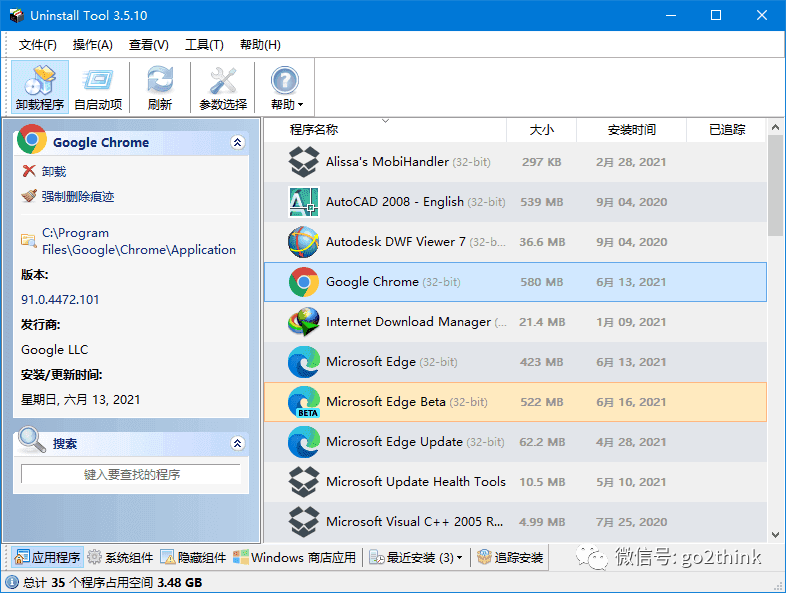Image resolution: width=786 pixels, height=593 pixels.
Task: Open the 帮助(H) menu
Action: 260,45
